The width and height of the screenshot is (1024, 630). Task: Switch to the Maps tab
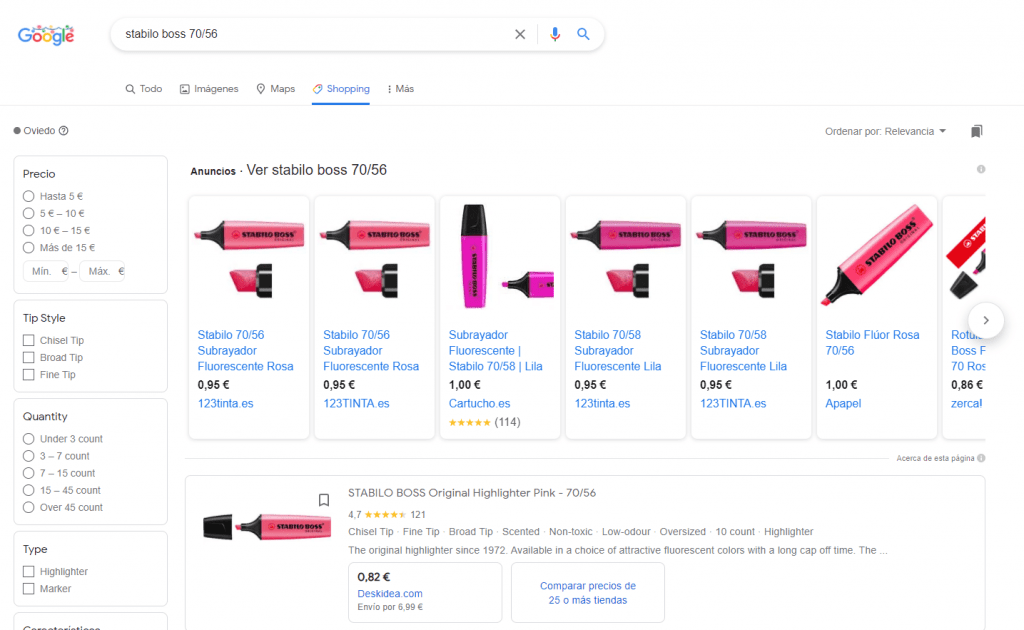pos(275,89)
